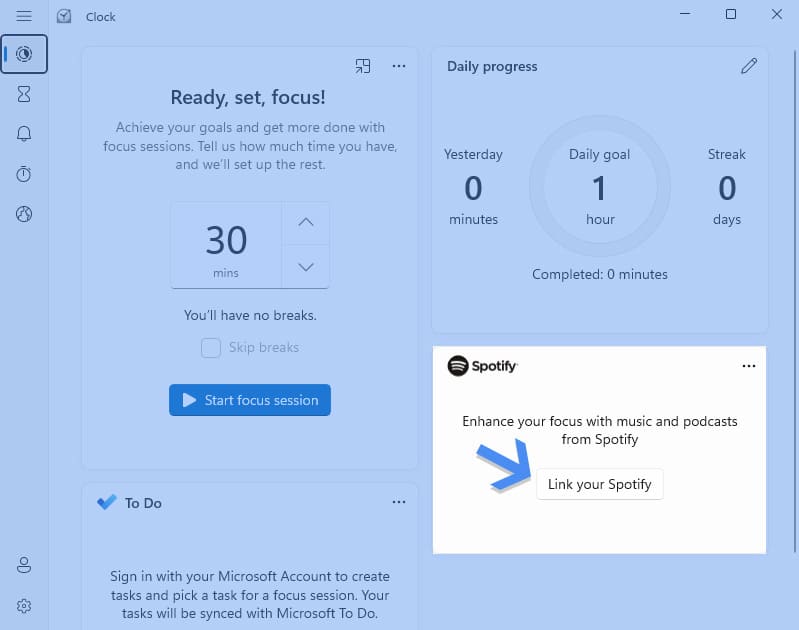Viewport: 799px width, 630px height.
Task: Start the focus session
Action: [x=250, y=400]
